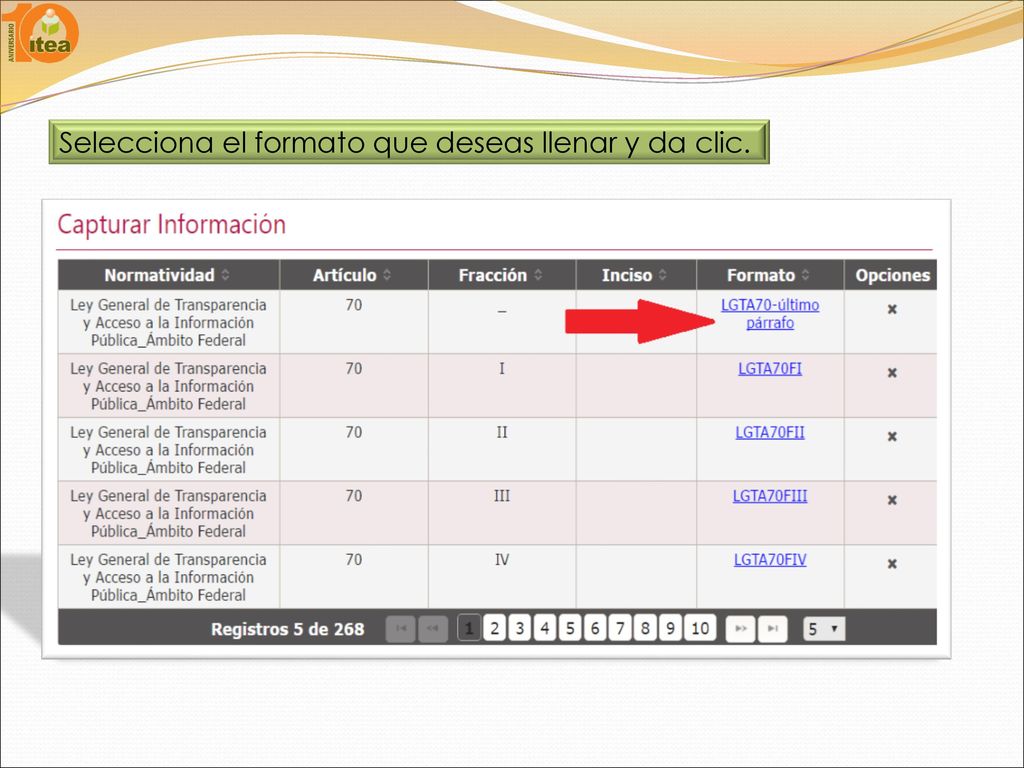Sort by Normatividad column arrows
This screenshot has height=768, width=1024.
tap(225, 275)
